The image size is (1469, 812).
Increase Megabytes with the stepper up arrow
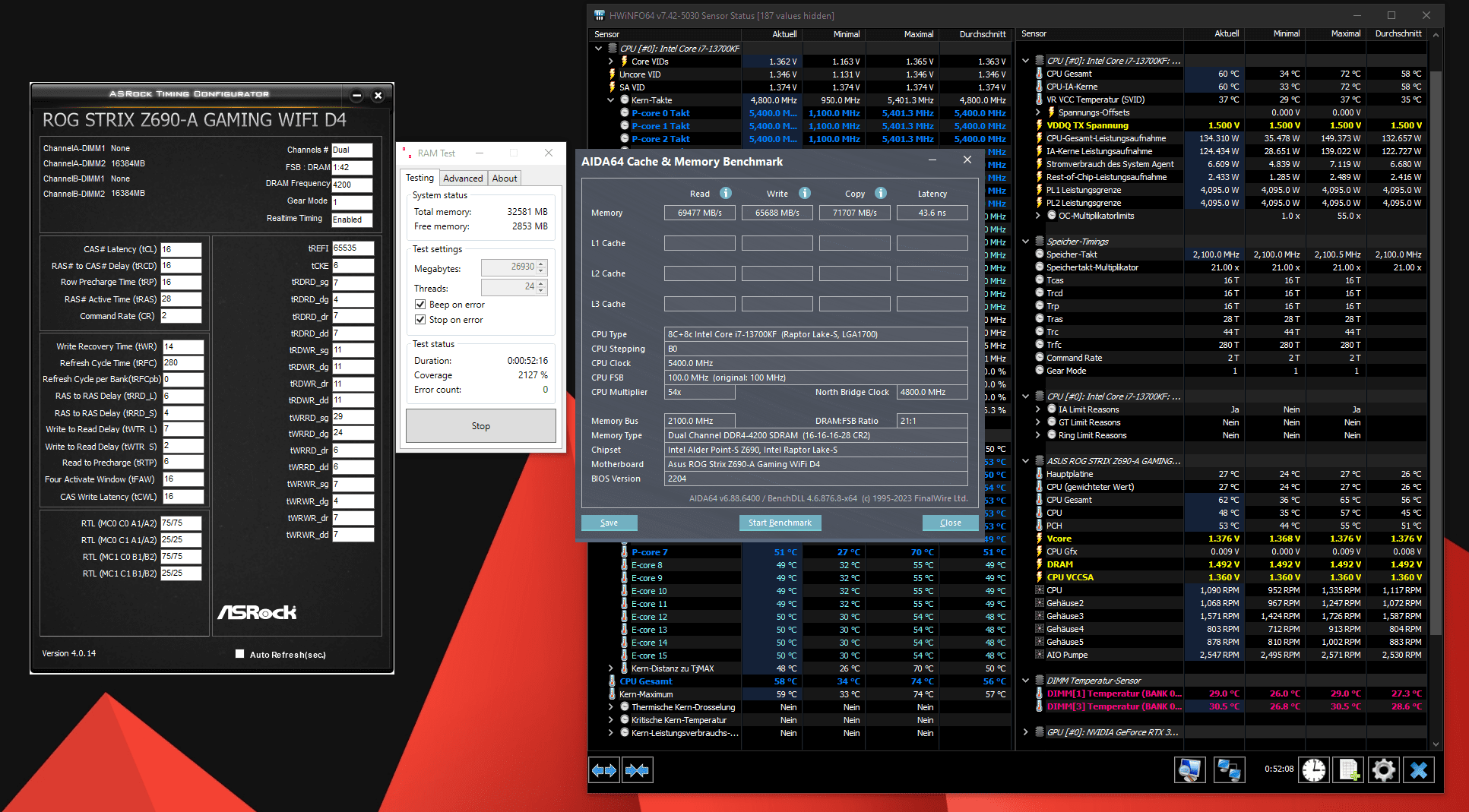(x=541, y=264)
